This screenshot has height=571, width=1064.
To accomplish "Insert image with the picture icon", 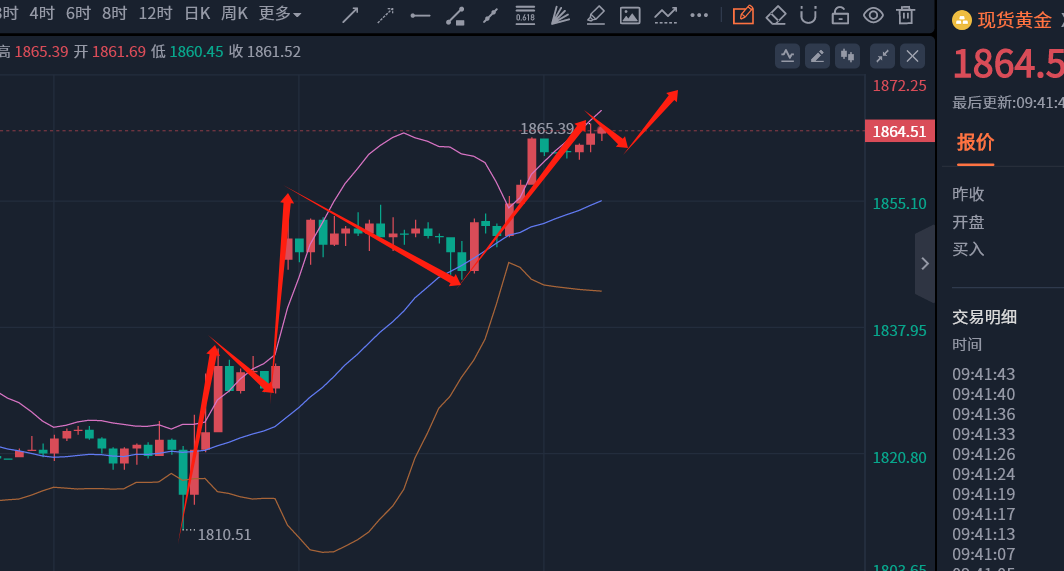I will [x=630, y=15].
